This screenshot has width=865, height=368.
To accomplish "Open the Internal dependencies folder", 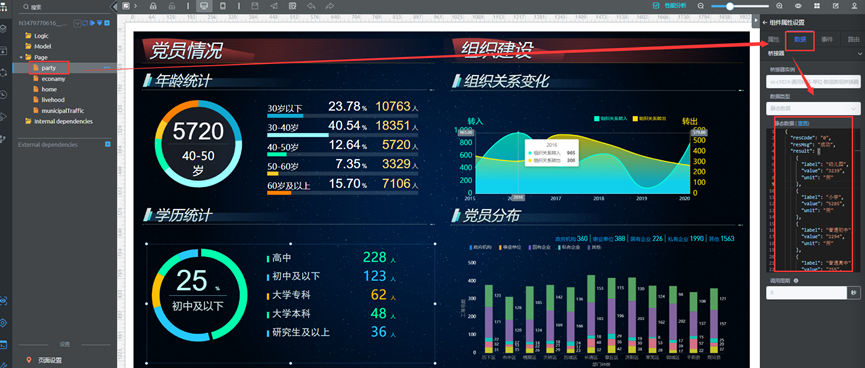I will [x=63, y=121].
